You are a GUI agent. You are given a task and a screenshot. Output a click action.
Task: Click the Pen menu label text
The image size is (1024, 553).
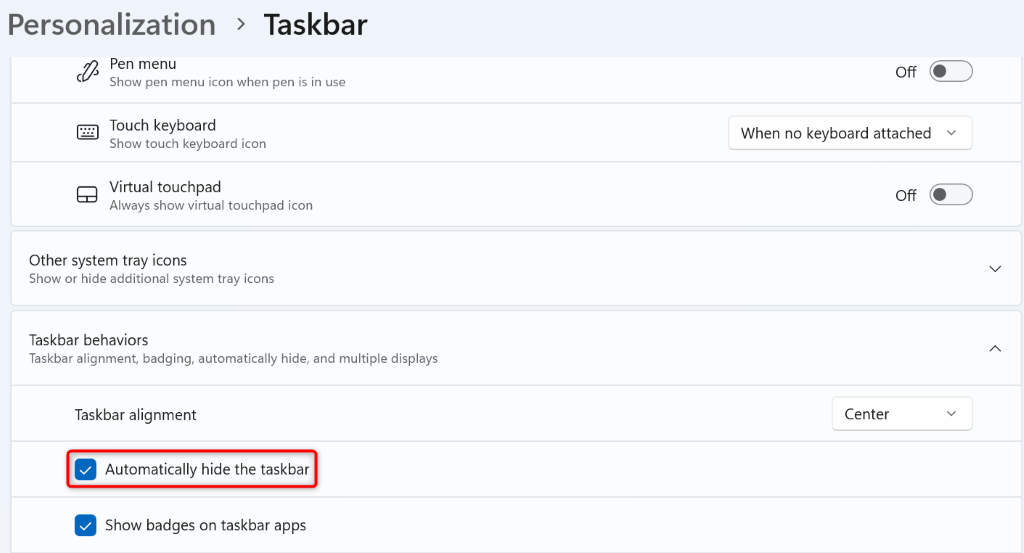click(x=143, y=65)
